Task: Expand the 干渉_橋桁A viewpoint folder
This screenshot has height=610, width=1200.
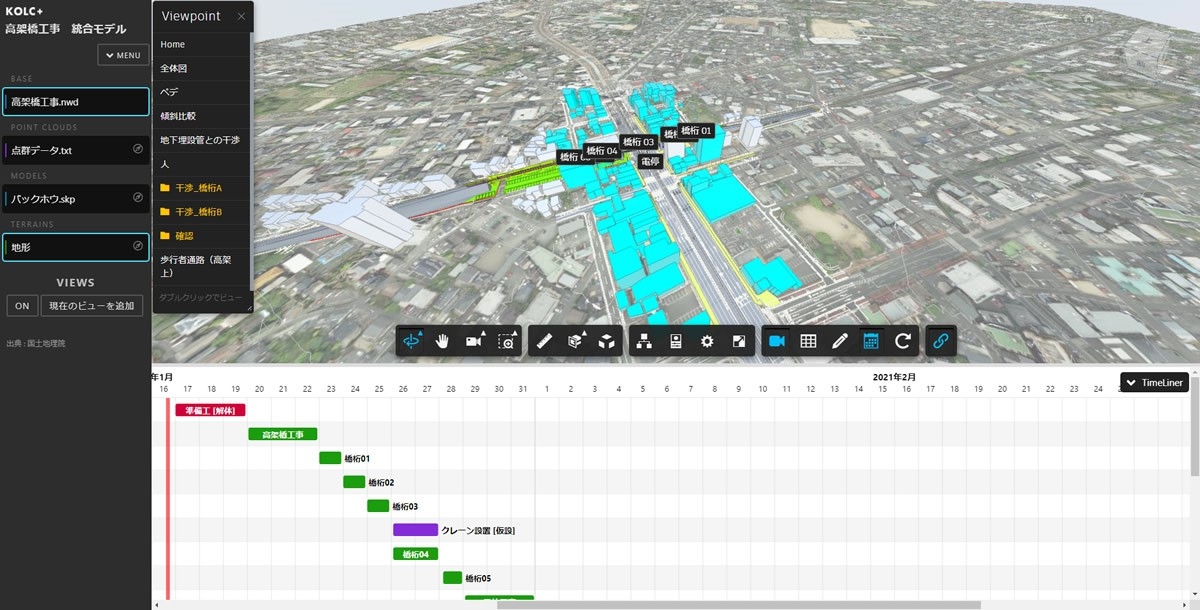Action: (x=198, y=188)
